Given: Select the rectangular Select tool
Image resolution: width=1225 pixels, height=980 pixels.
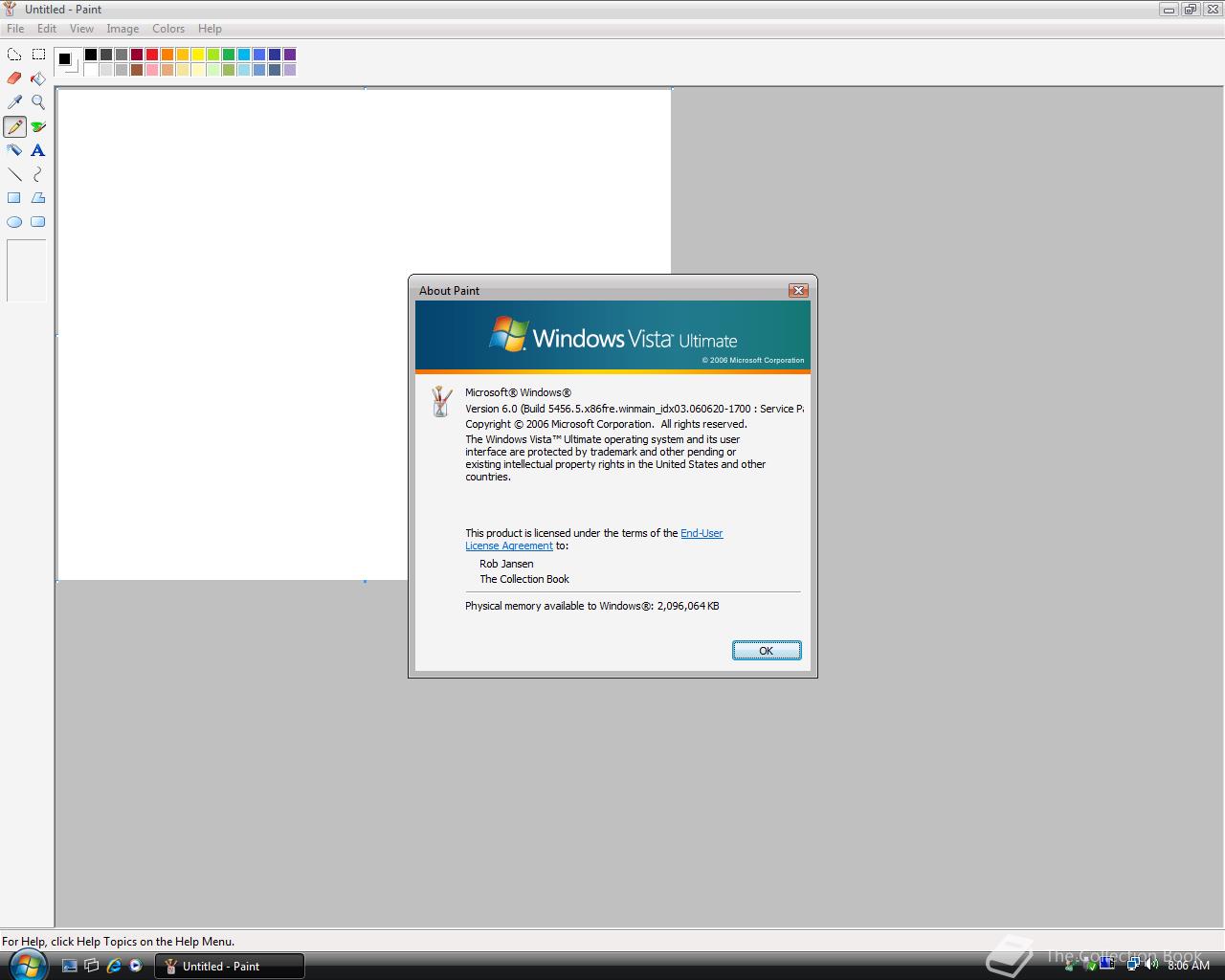Looking at the screenshot, I should [38, 55].
